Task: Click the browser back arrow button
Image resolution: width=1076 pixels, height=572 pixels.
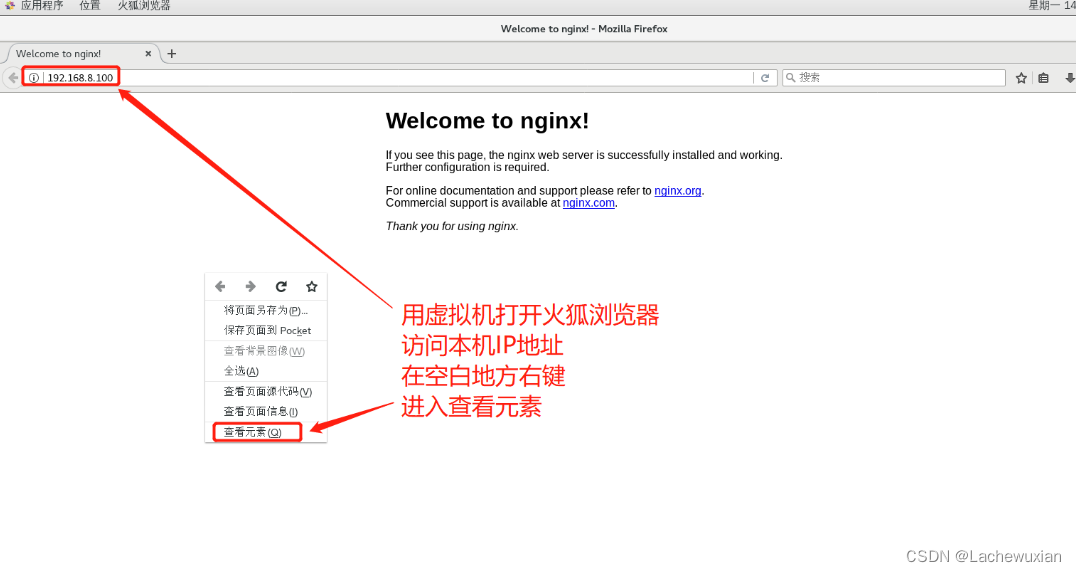Action: pyautogui.click(x=13, y=78)
